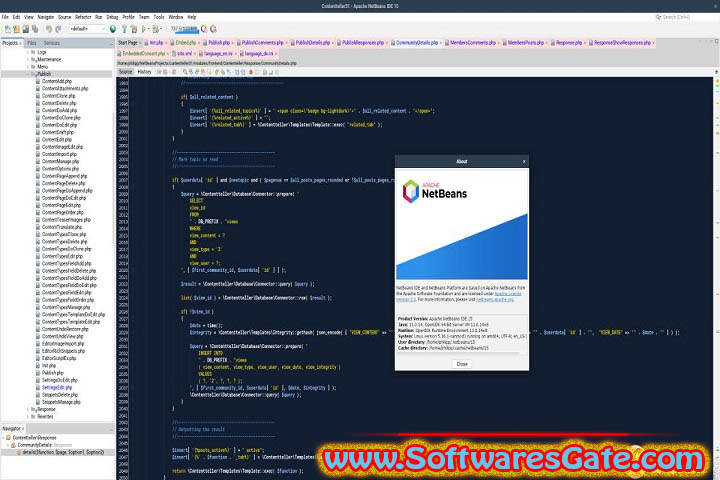
Task: Expand the Logs folder in Projects tree
Action: coord(28,52)
